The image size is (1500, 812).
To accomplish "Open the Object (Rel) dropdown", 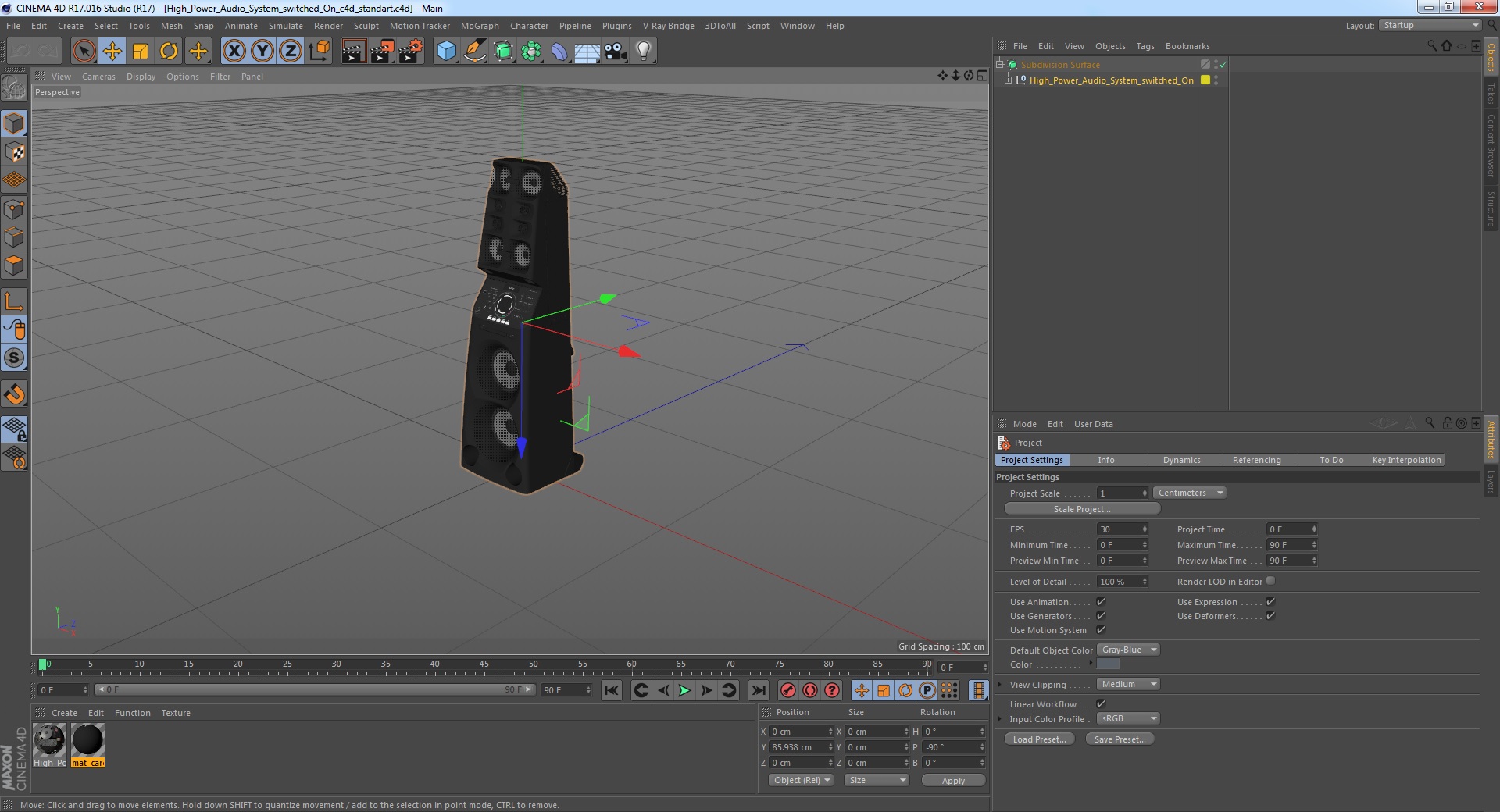I will pyautogui.click(x=801, y=780).
